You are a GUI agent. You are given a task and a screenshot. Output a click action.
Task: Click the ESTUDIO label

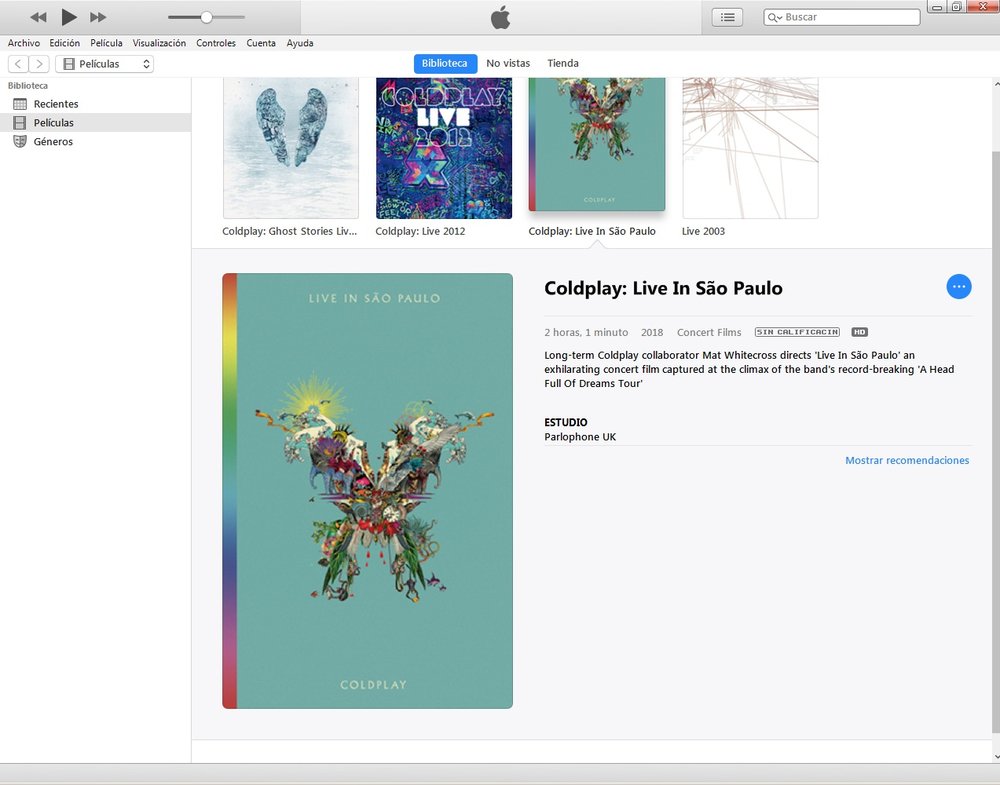pyautogui.click(x=566, y=422)
